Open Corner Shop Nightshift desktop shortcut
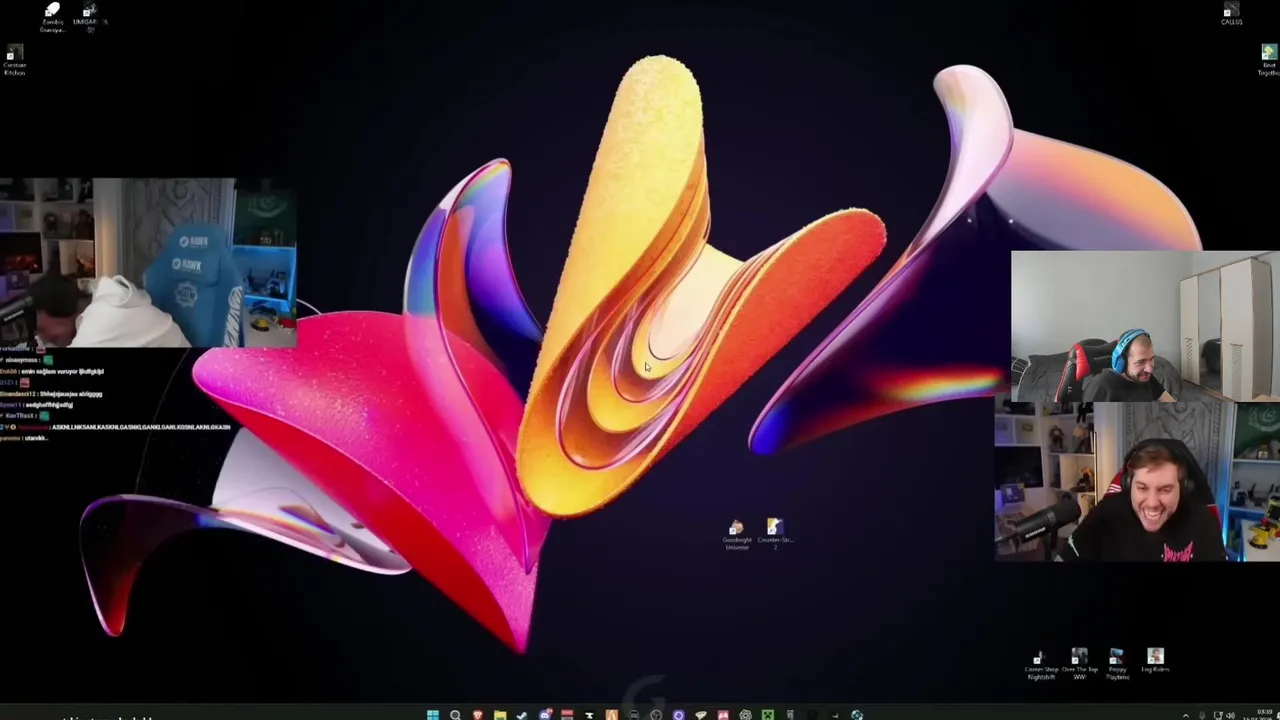The height and width of the screenshot is (720, 1280). pyautogui.click(x=1041, y=666)
